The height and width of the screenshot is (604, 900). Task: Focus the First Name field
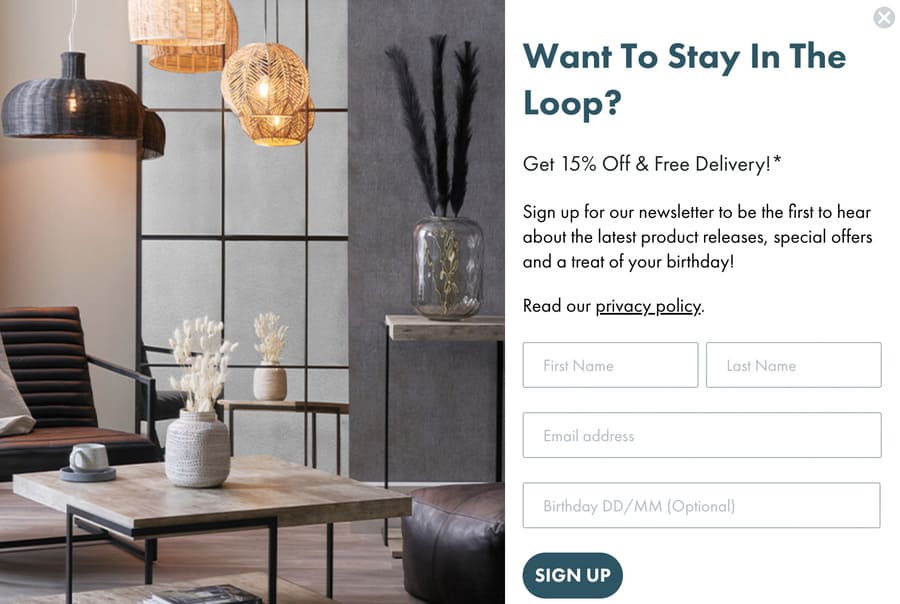coord(610,365)
